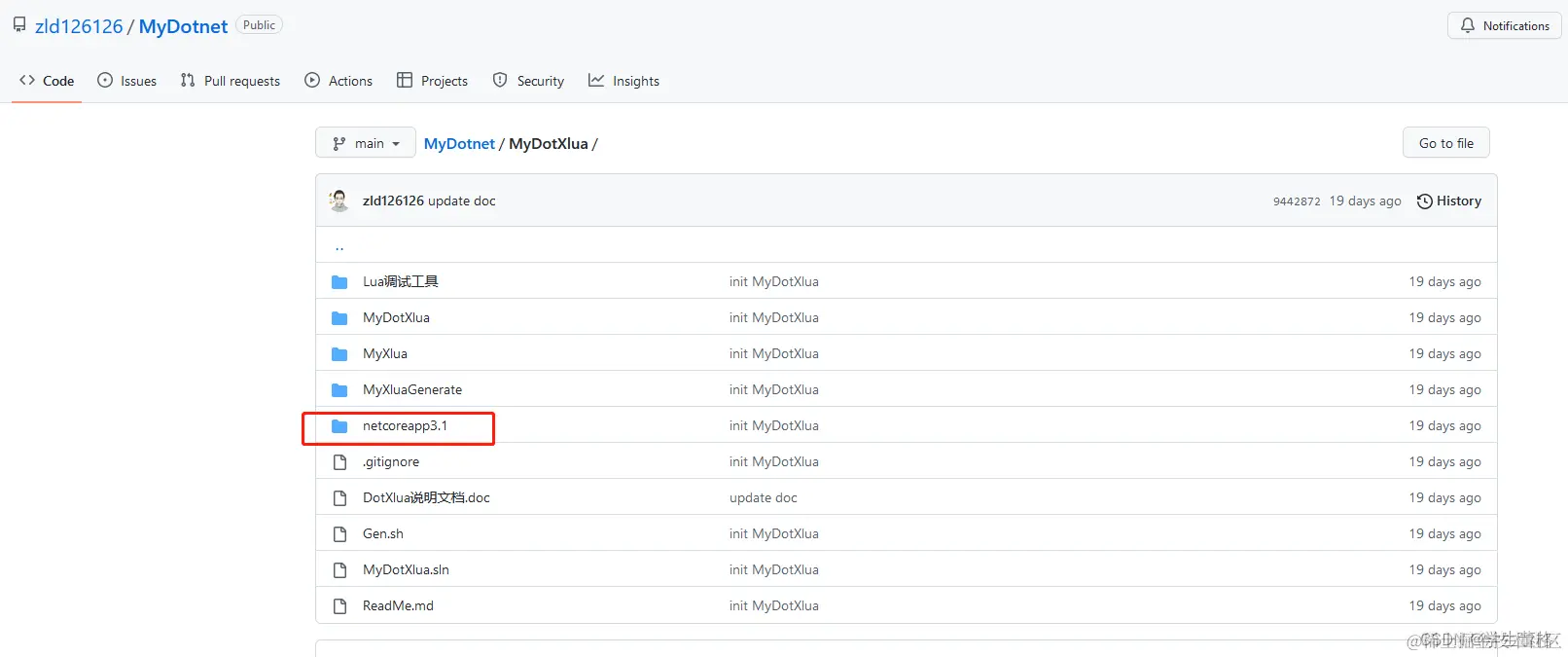Open the zld126126 commit author link
Viewport: 1568px width, 657px height.
point(393,201)
